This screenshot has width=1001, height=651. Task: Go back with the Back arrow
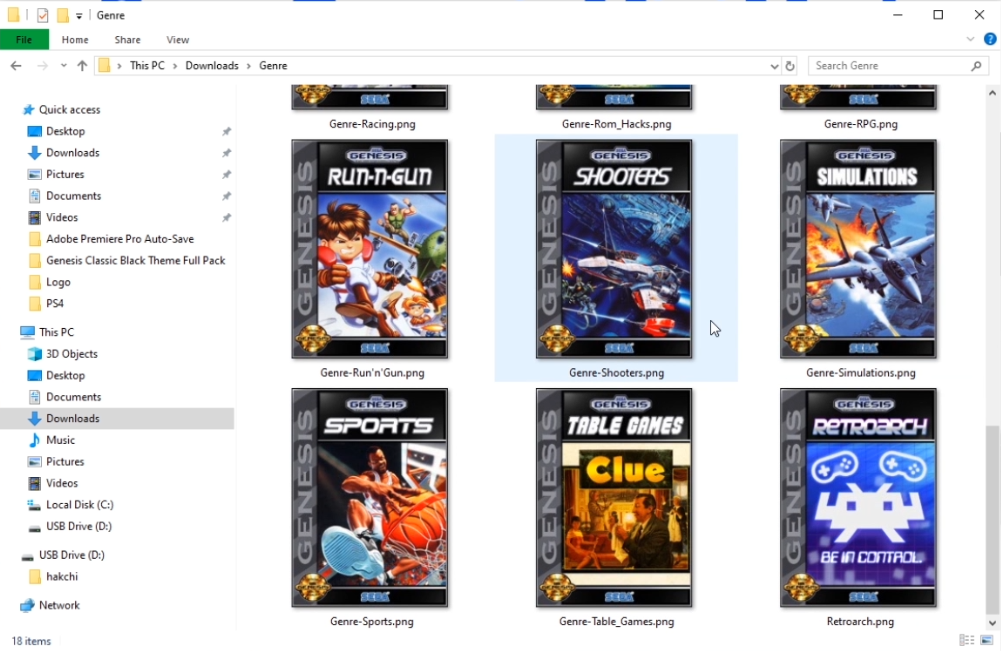click(16, 66)
